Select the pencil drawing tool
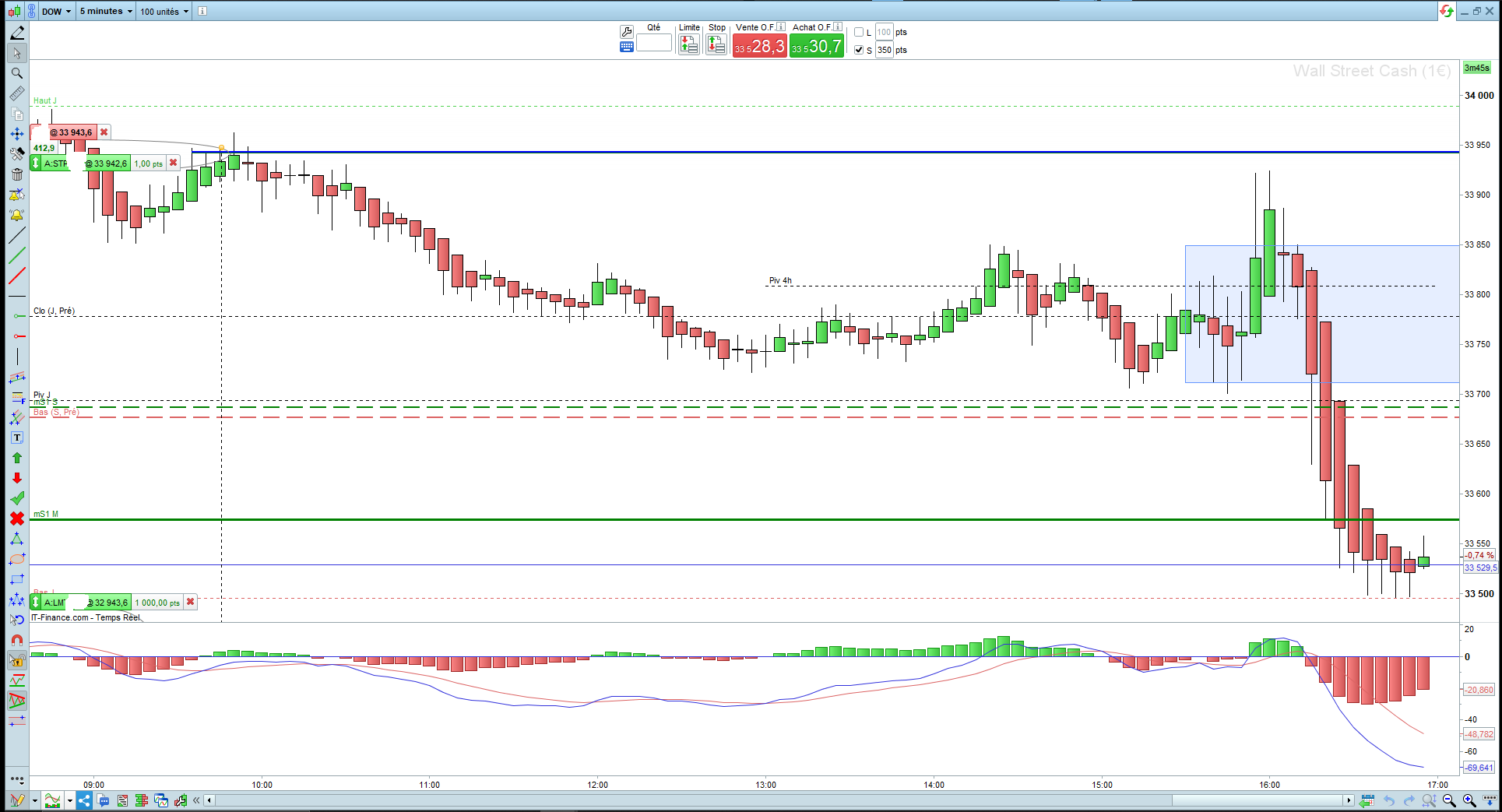The height and width of the screenshot is (812, 1502). [16, 33]
